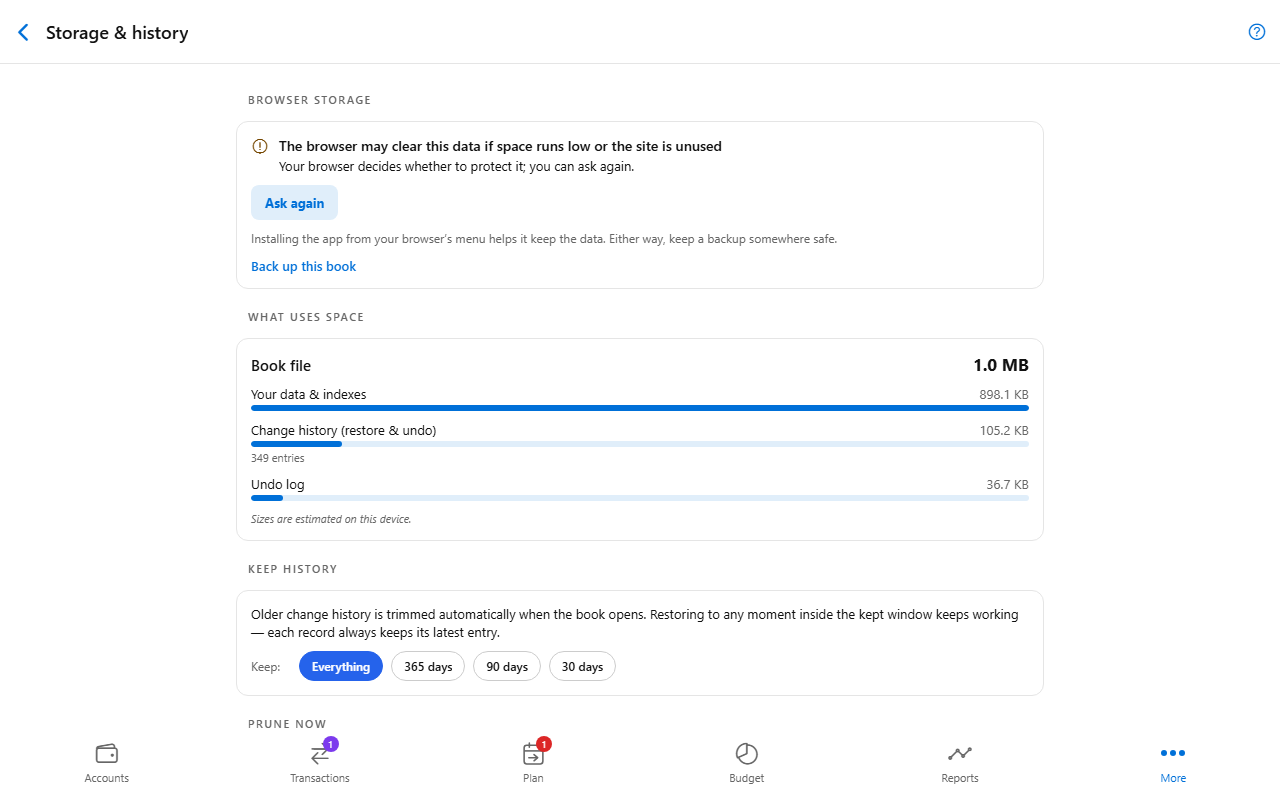This screenshot has height=800, width=1280.
Task: Click the Undo log usage bar
Action: (x=640, y=498)
